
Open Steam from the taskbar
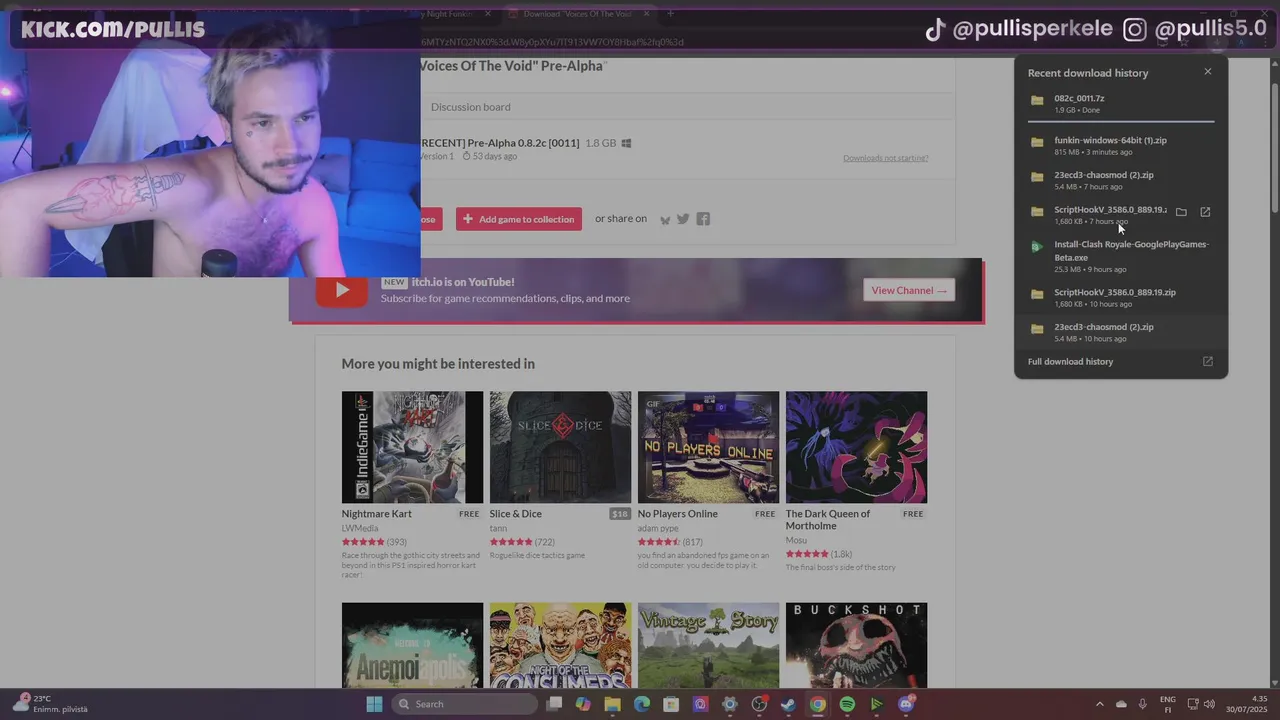point(788,704)
